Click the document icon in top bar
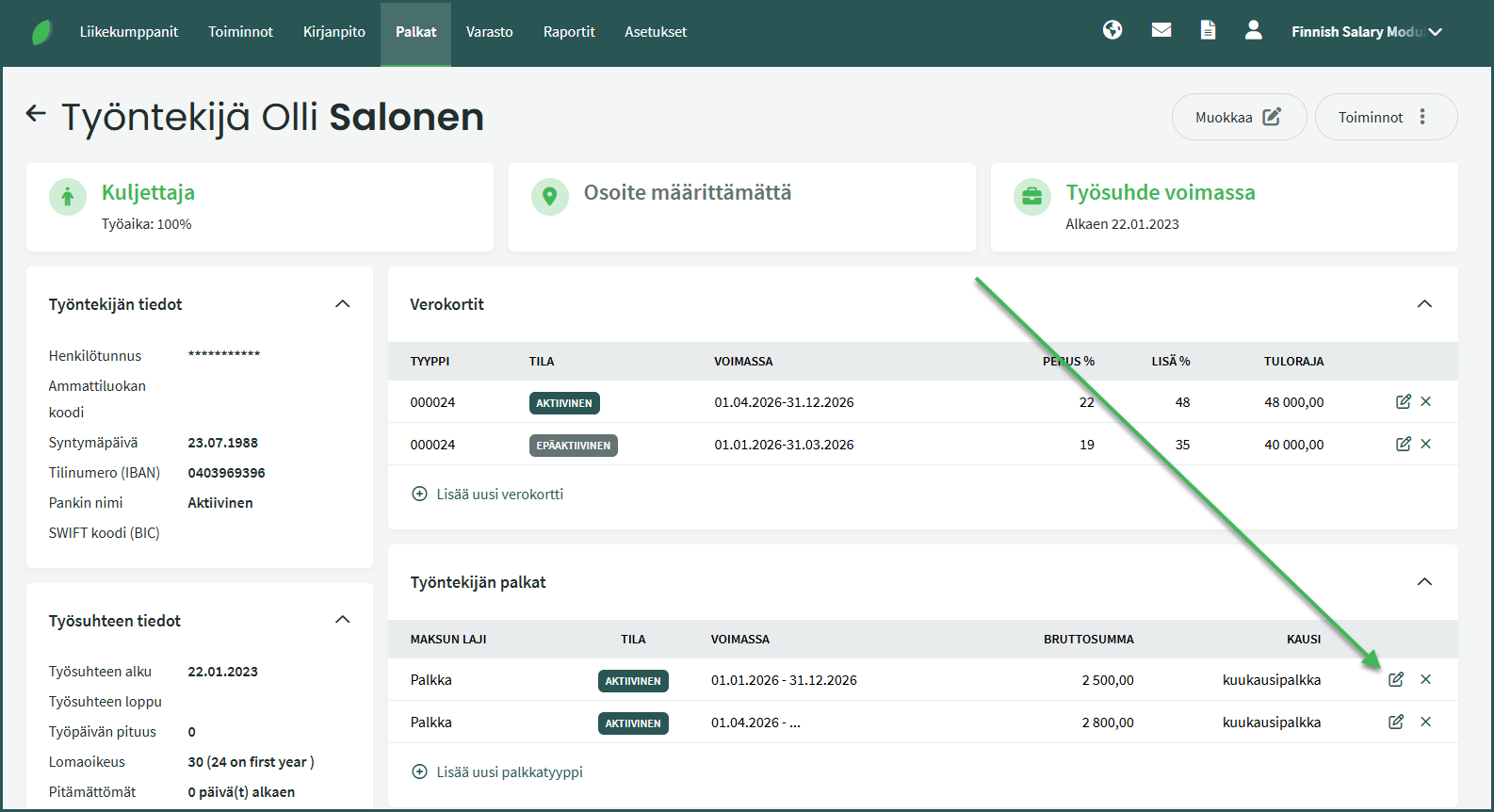The image size is (1494, 812). coord(1208,31)
